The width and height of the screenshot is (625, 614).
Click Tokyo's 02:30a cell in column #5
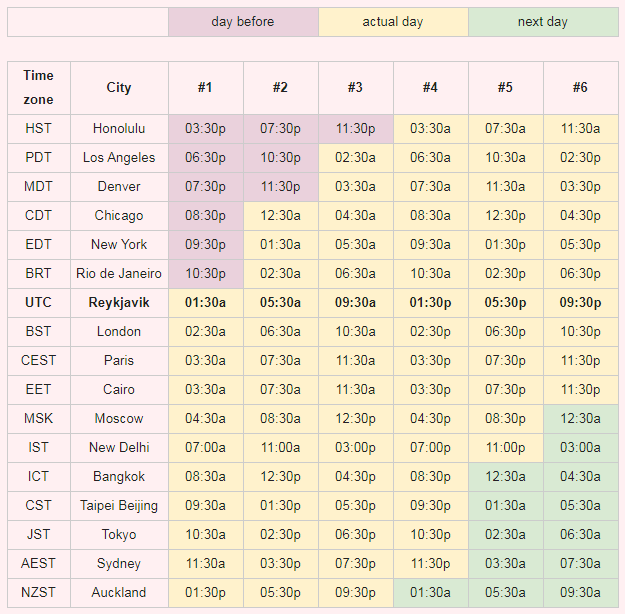505,535
